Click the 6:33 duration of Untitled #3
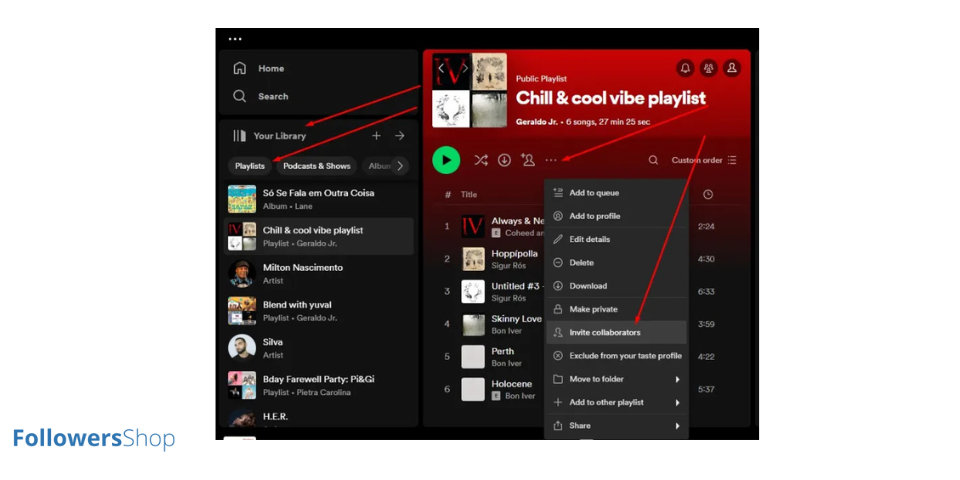960x480 pixels. [x=707, y=291]
